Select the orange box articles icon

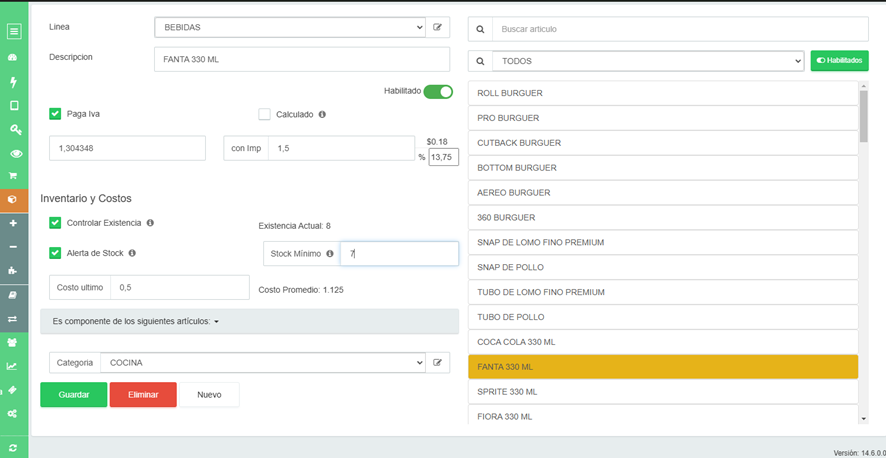pyautogui.click(x=14, y=200)
